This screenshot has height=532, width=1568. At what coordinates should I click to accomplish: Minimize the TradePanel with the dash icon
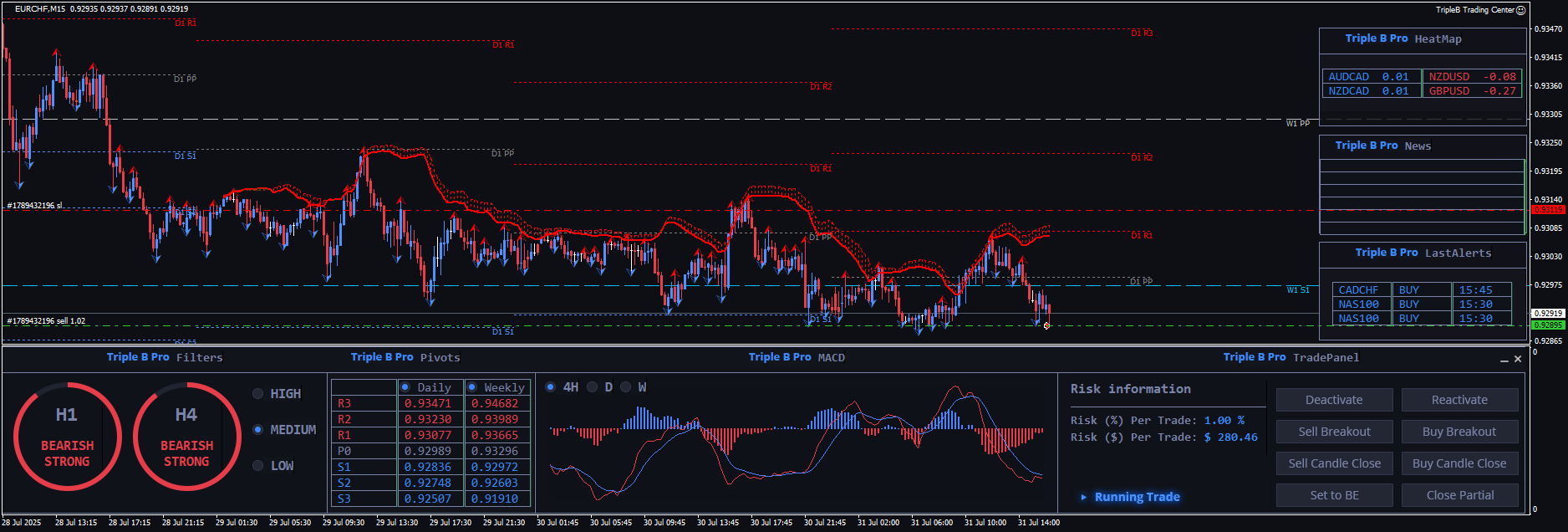tap(1504, 360)
